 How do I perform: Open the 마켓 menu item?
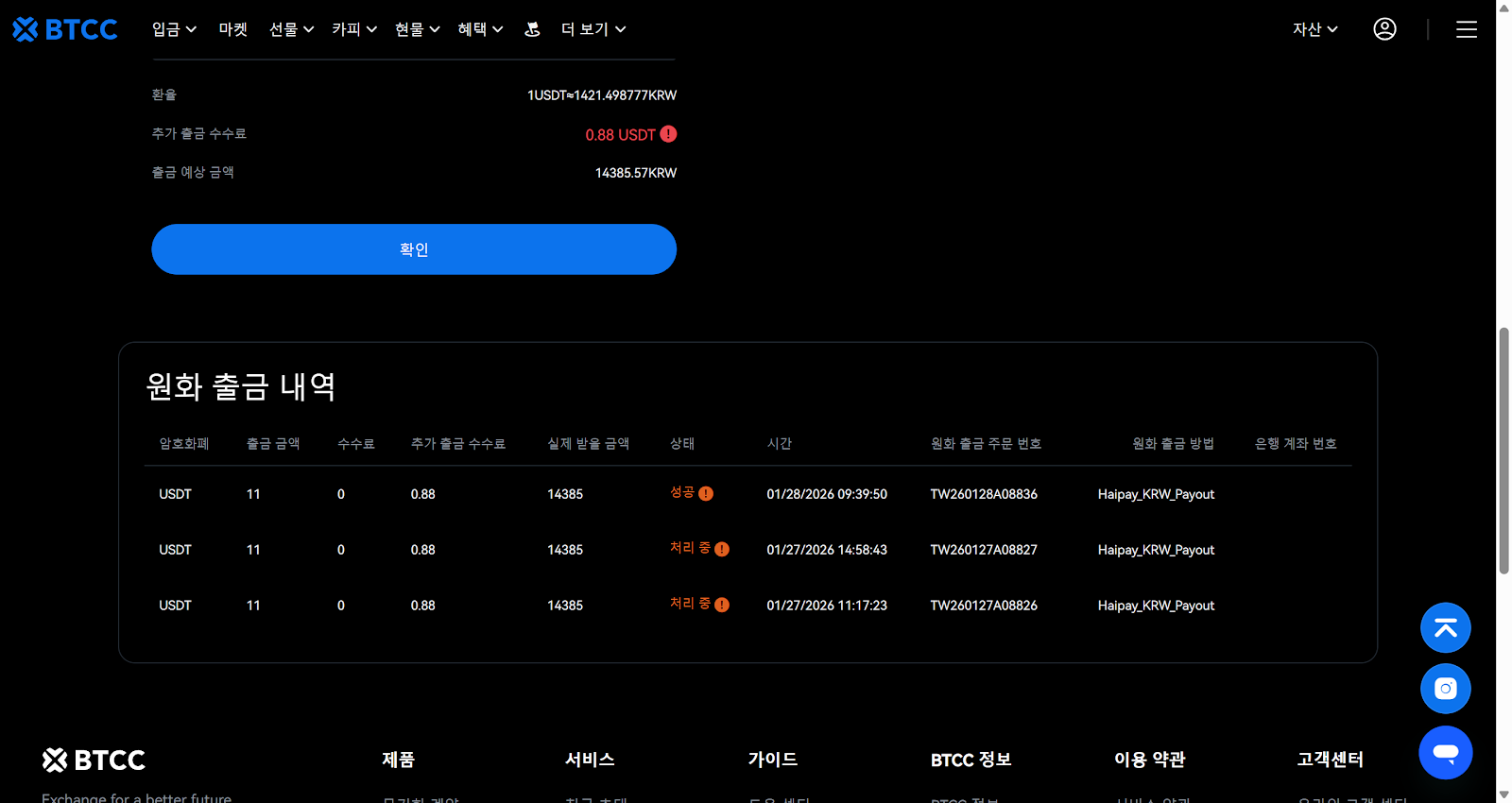(x=232, y=29)
